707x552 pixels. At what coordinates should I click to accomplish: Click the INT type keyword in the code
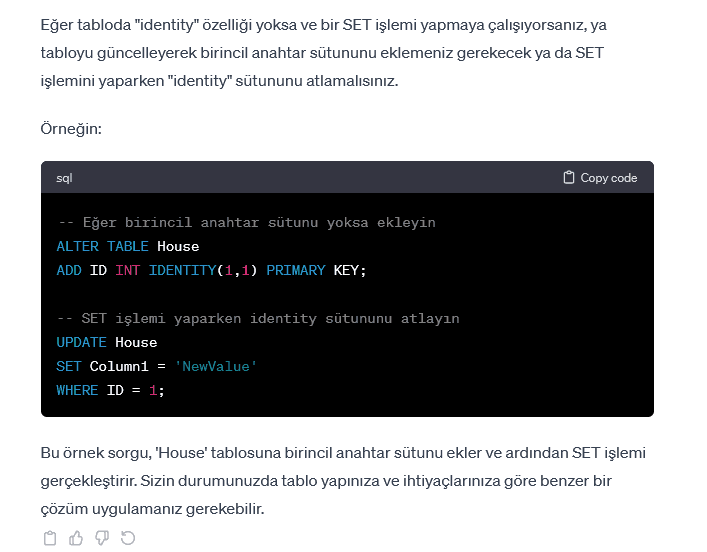[x=127, y=270]
